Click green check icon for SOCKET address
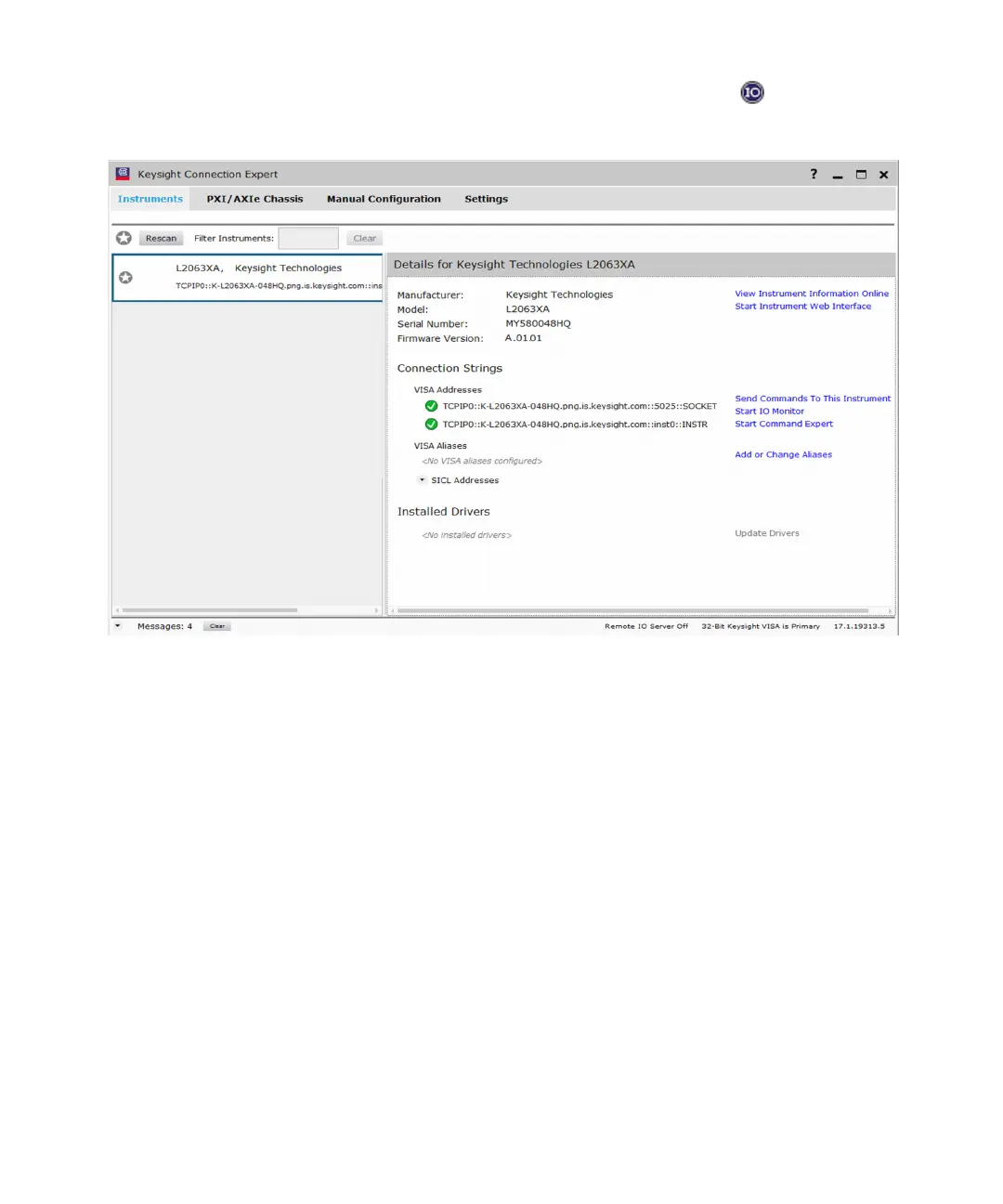 (x=431, y=406)
